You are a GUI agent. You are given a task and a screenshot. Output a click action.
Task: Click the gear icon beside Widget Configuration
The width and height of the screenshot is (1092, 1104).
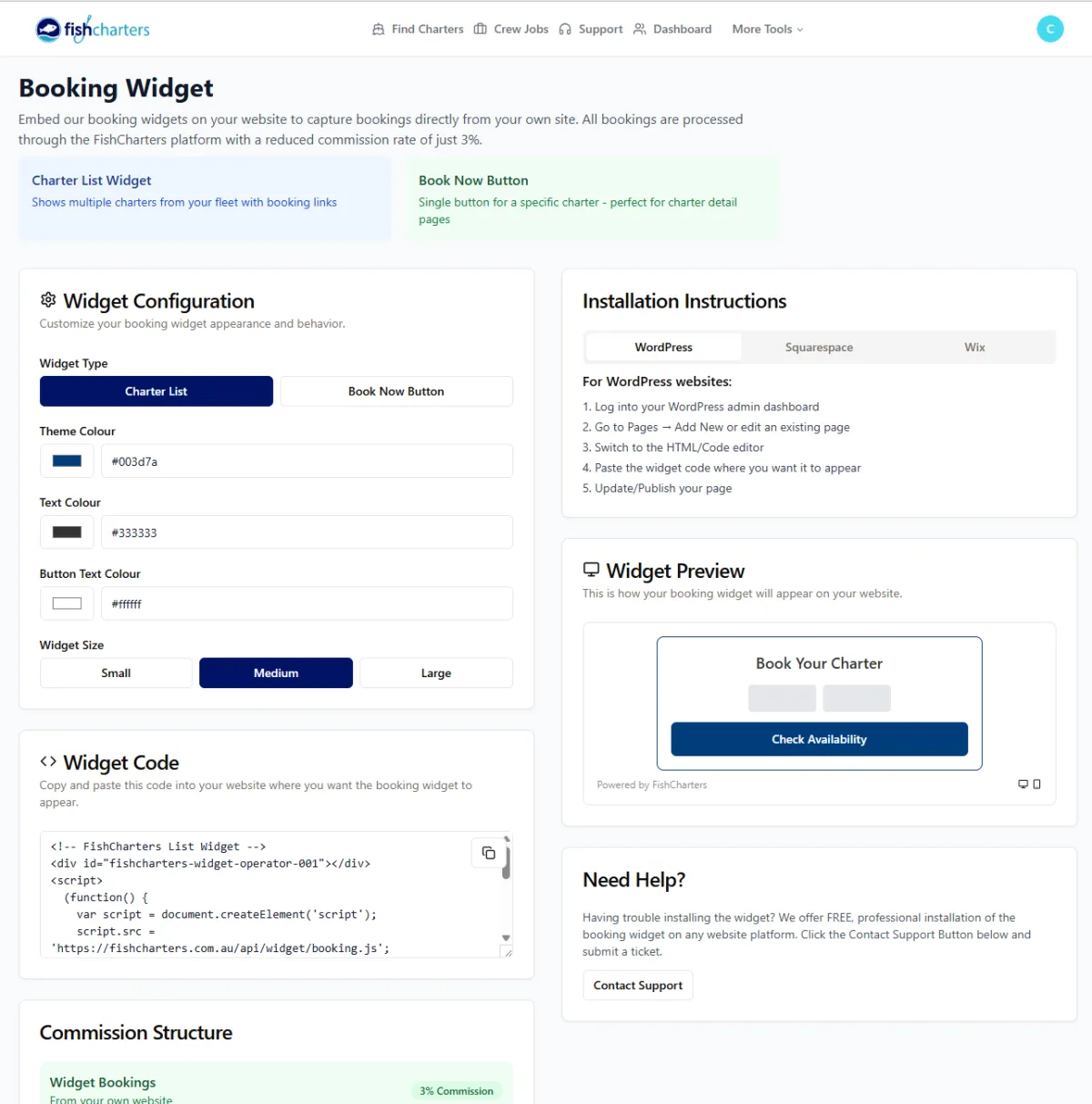[48, 300]
